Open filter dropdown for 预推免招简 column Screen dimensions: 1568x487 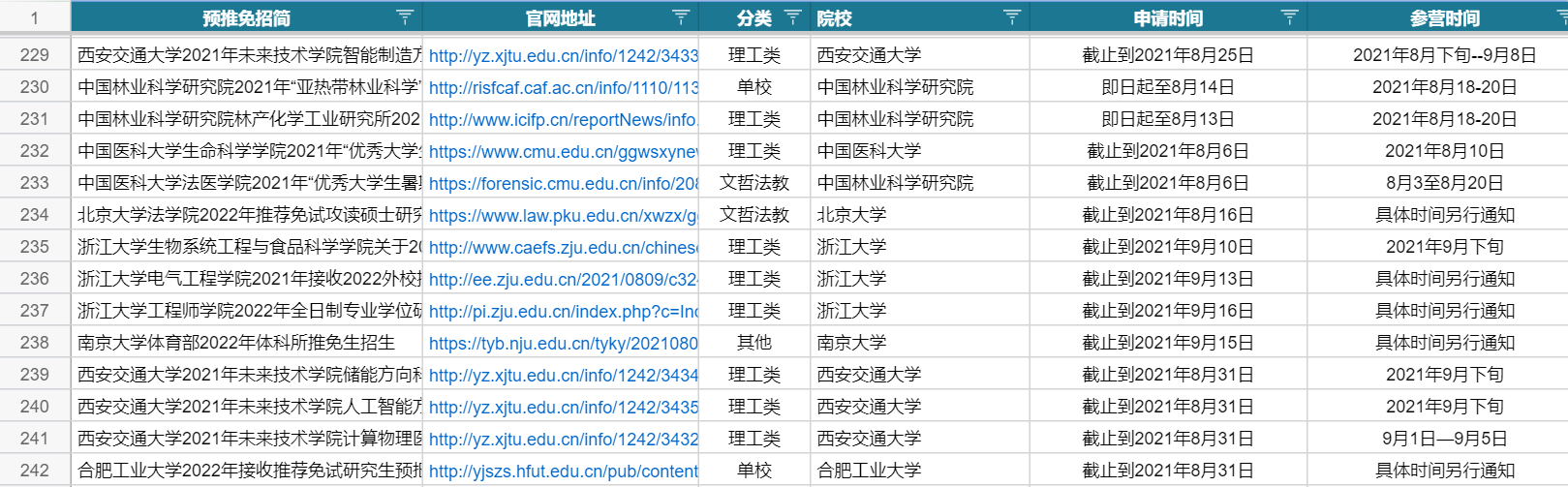pyautogui.click(x=405, y=17)
